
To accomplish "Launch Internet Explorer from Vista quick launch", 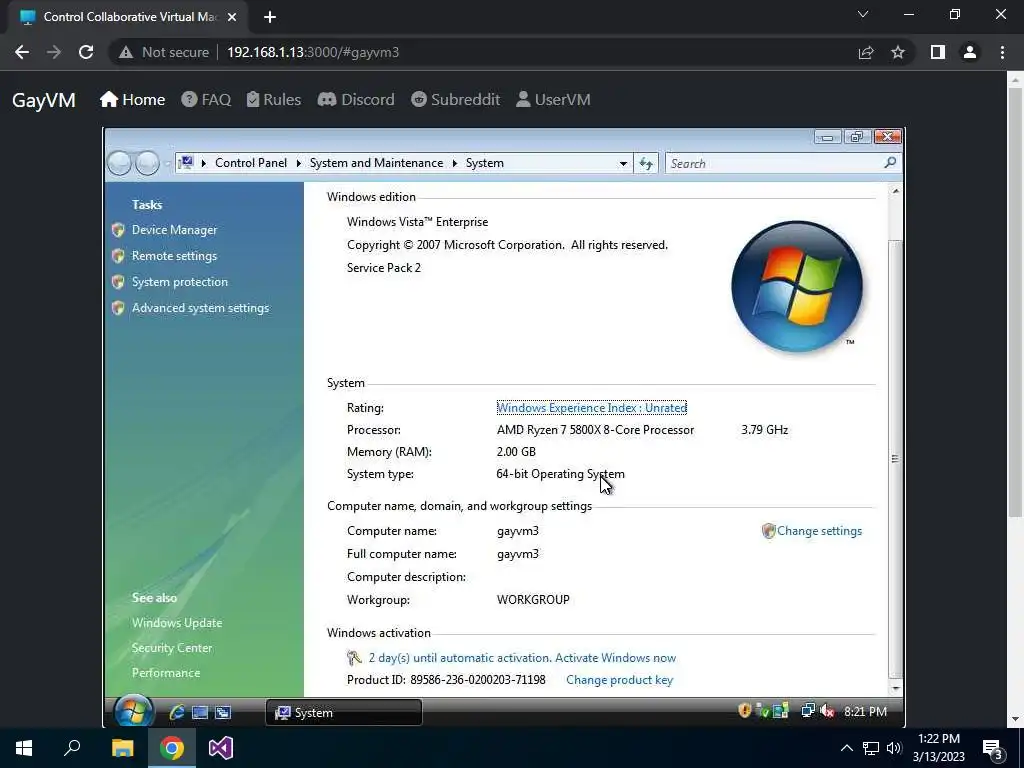I will [x=176, y=712].
